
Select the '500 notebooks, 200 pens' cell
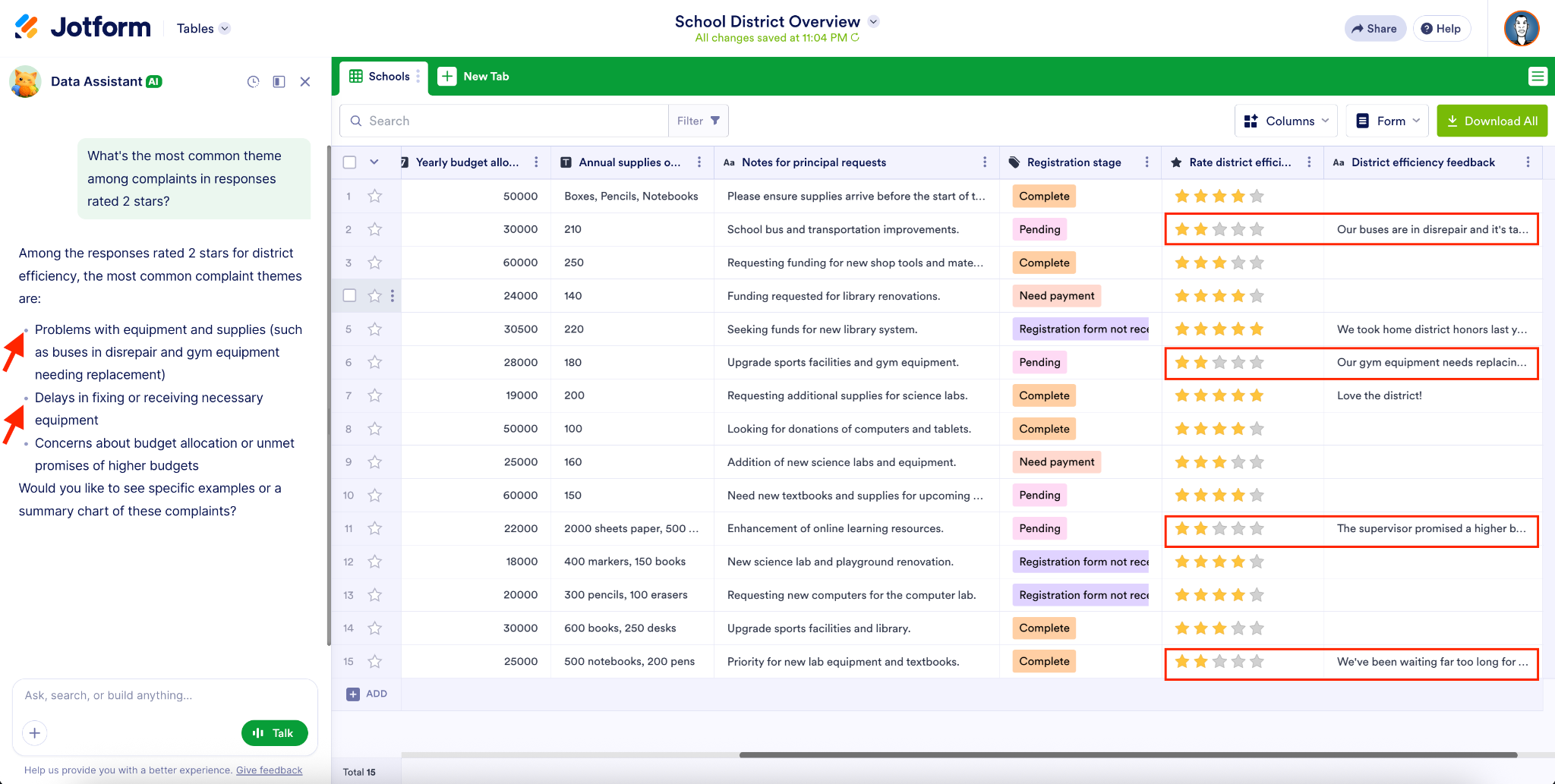[632, 662]
